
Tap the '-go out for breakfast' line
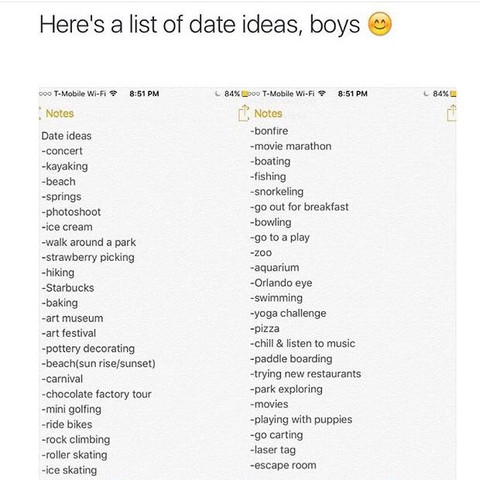click(x=299, y=207)
